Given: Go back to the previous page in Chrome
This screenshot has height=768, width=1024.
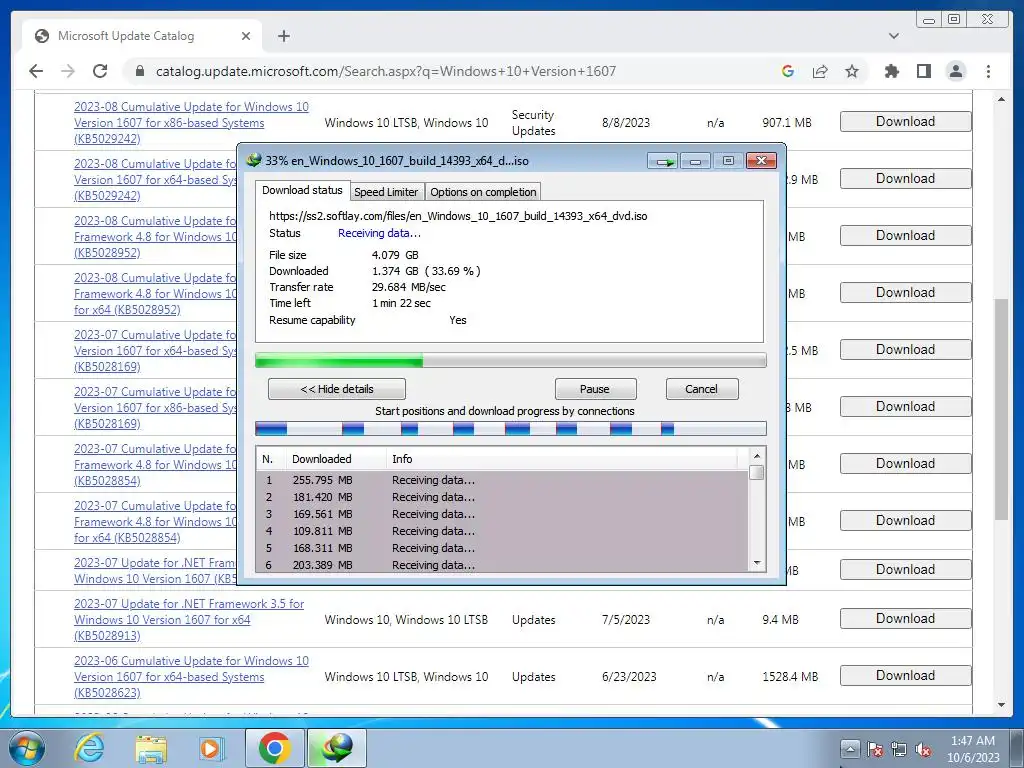Looking at the screenshot, I should pos(36,71).
